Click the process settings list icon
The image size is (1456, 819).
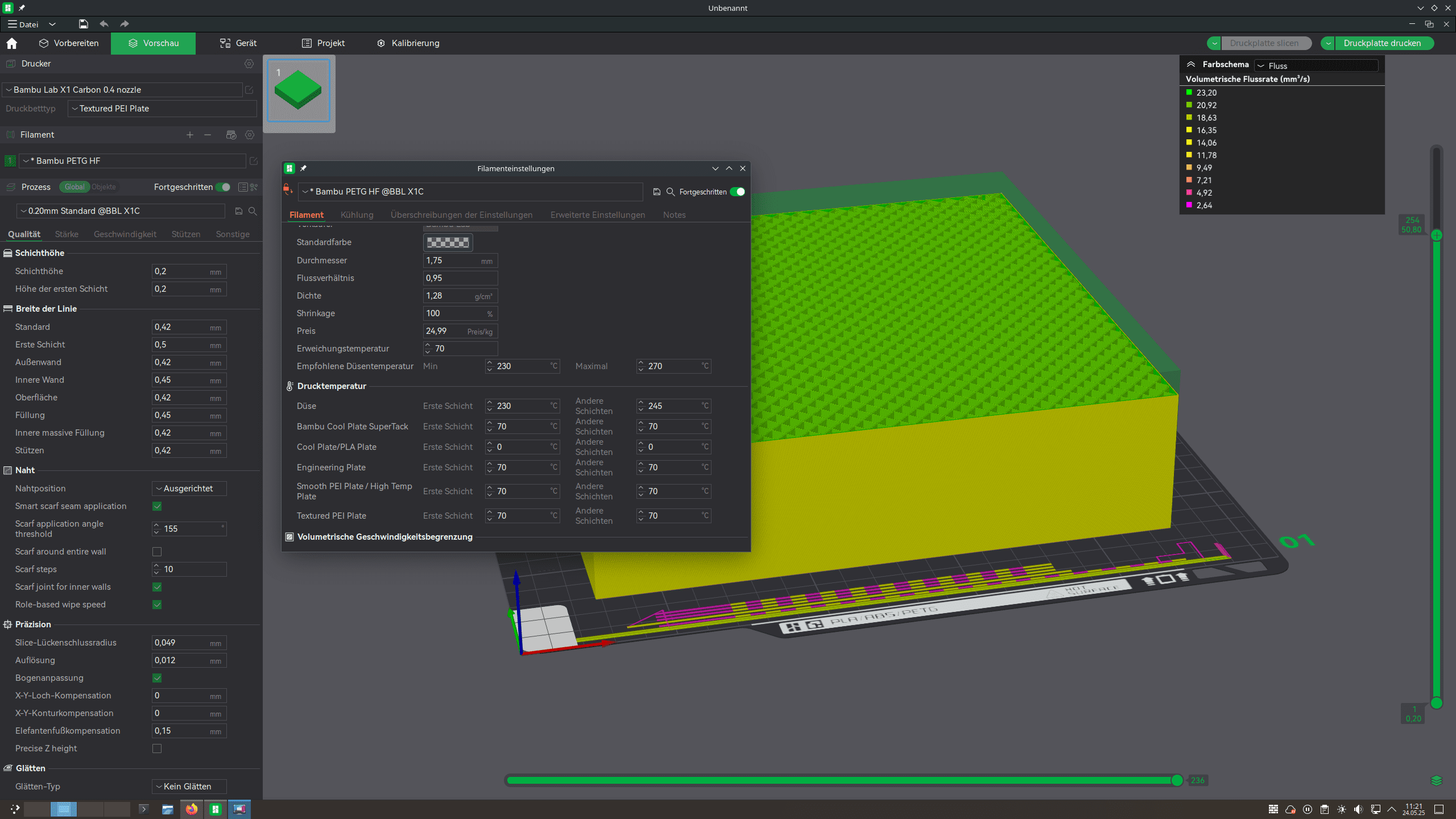pos(243,187)
